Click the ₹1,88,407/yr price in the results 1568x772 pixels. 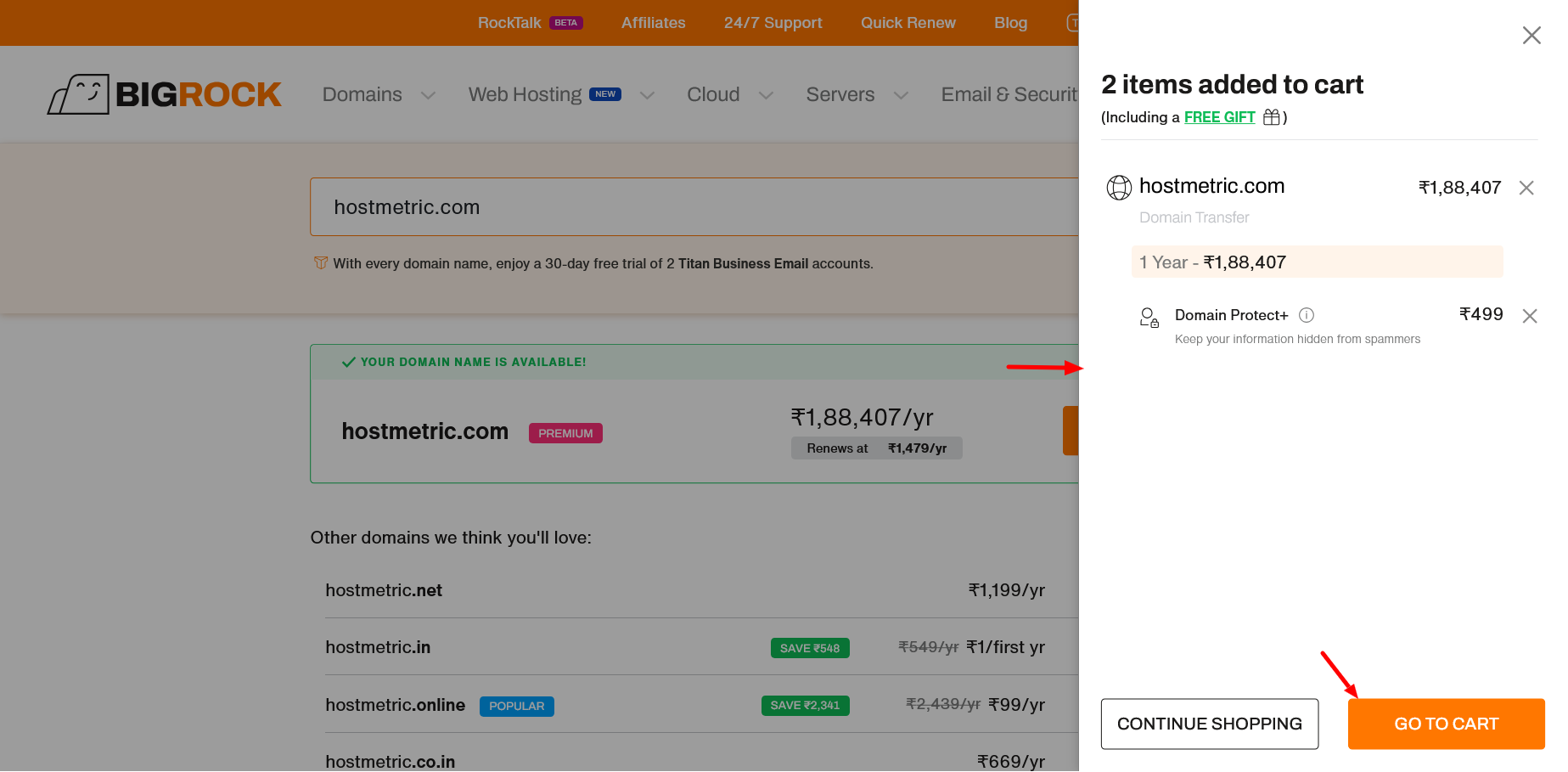pyautogui.click(x=862, y=417)
